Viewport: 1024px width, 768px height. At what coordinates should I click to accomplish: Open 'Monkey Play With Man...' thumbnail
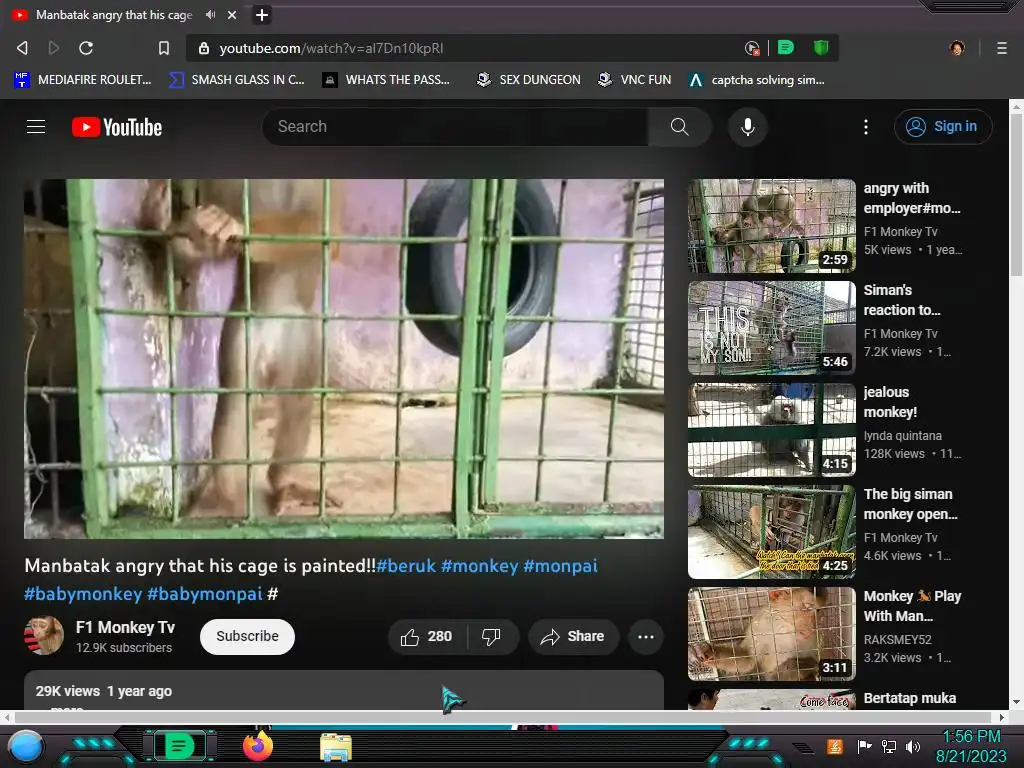(772, 633)
